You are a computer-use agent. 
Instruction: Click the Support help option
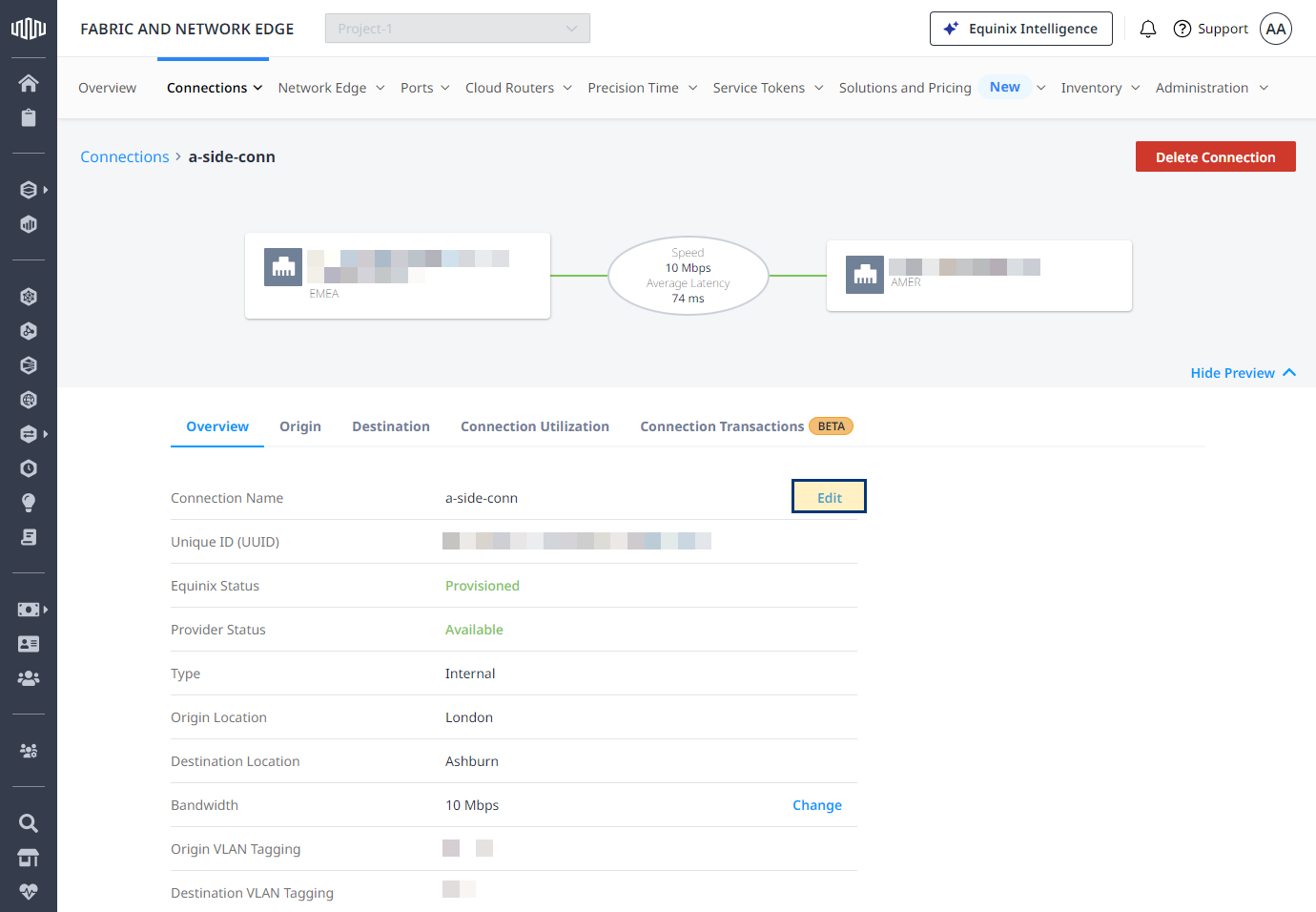(1210, 29)
